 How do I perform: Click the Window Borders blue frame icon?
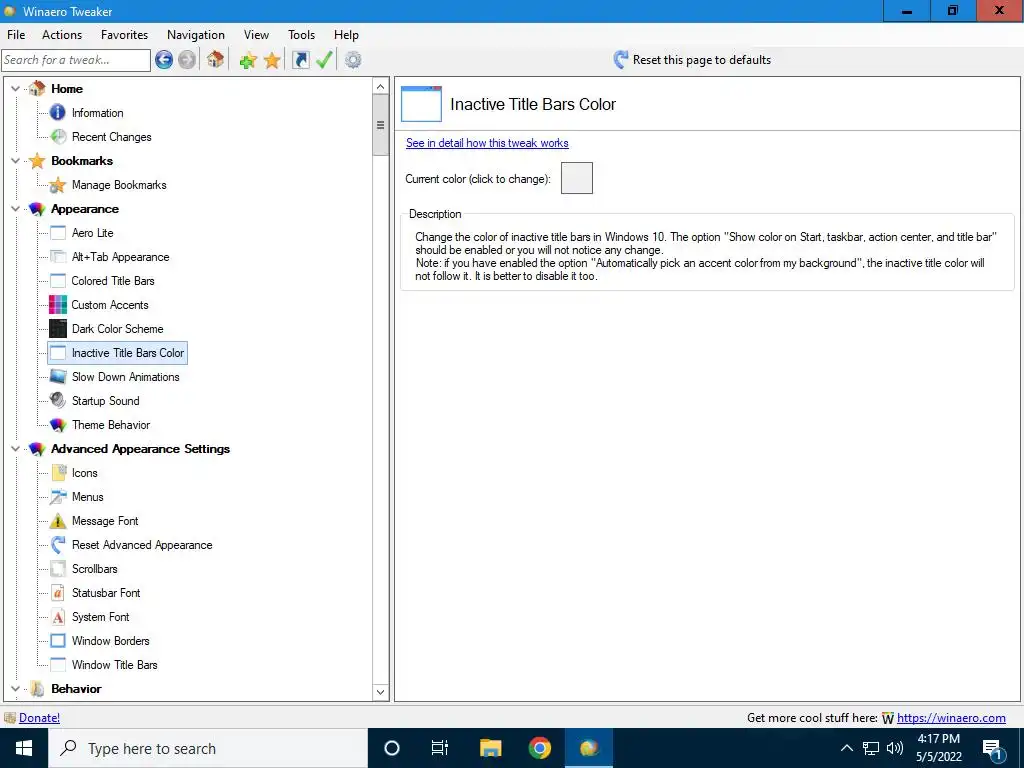click(x=57, y=641)
